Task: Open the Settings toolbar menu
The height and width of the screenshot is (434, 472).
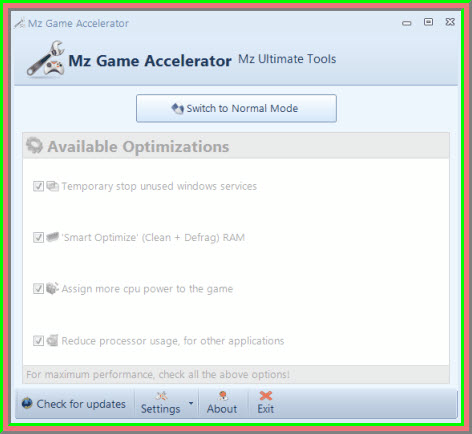Action: click(161, 403)
